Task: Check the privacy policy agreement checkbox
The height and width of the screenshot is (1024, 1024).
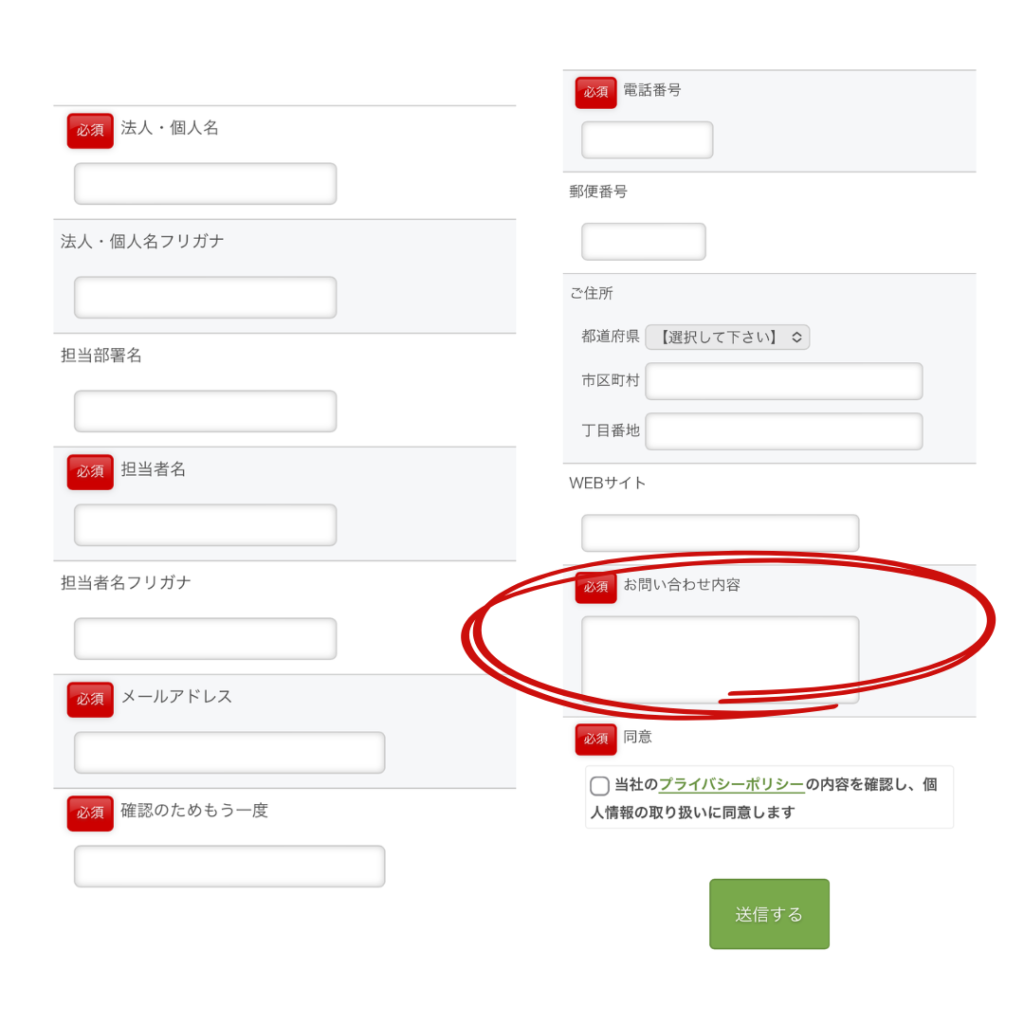Action: point(600,786)
